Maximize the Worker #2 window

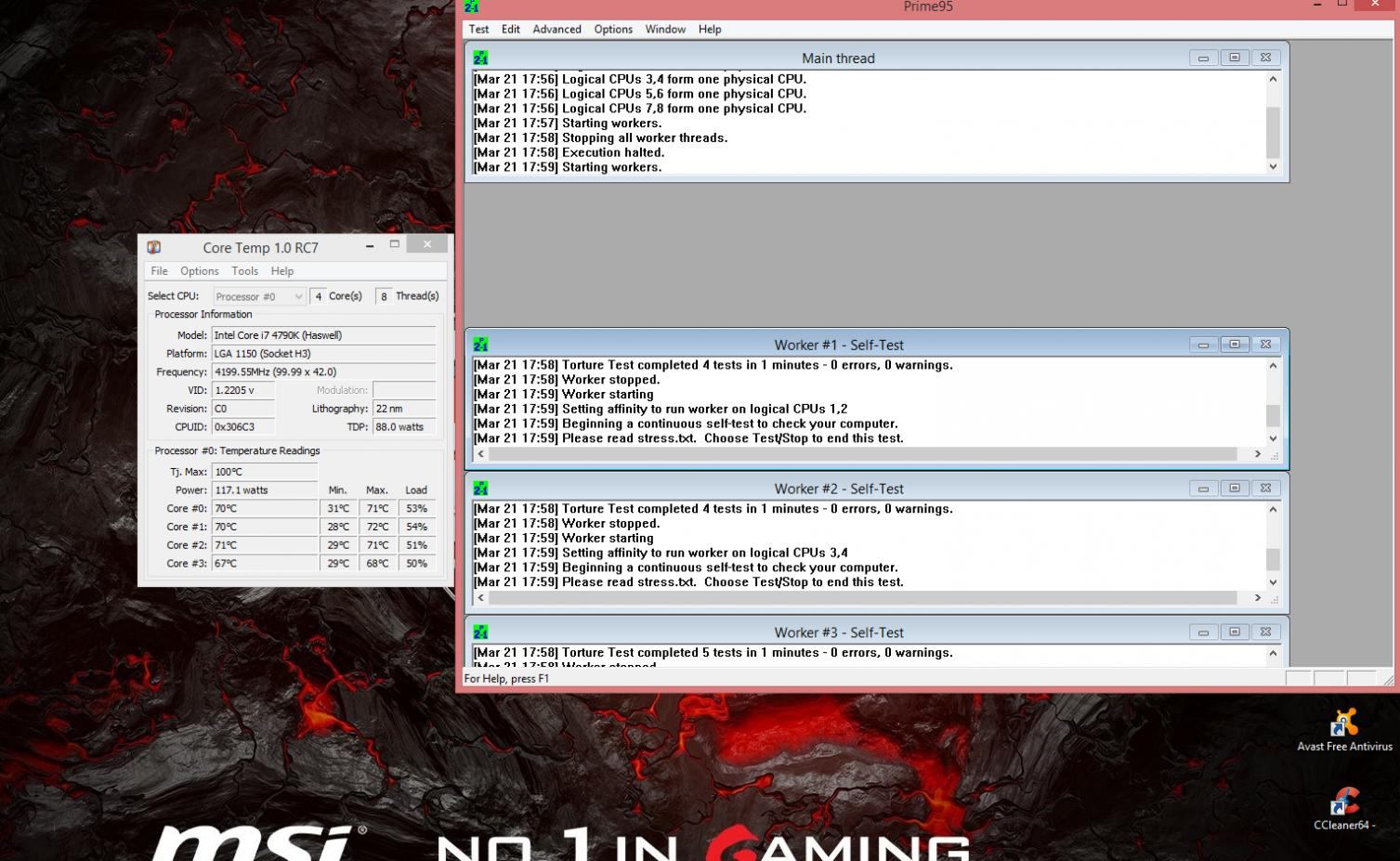[x=1235, y=489]
